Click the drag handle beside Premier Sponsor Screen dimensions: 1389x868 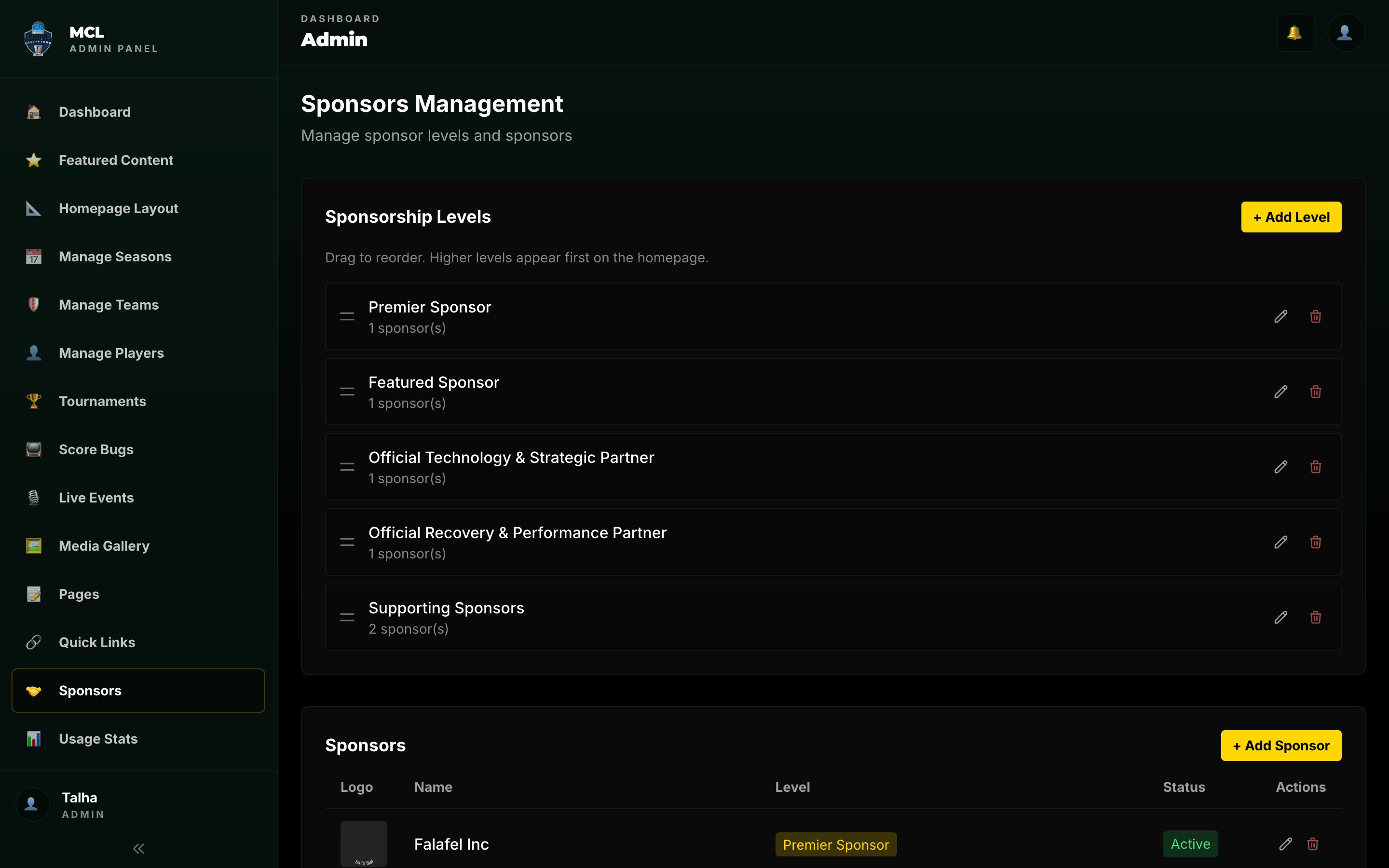(347, 316)
